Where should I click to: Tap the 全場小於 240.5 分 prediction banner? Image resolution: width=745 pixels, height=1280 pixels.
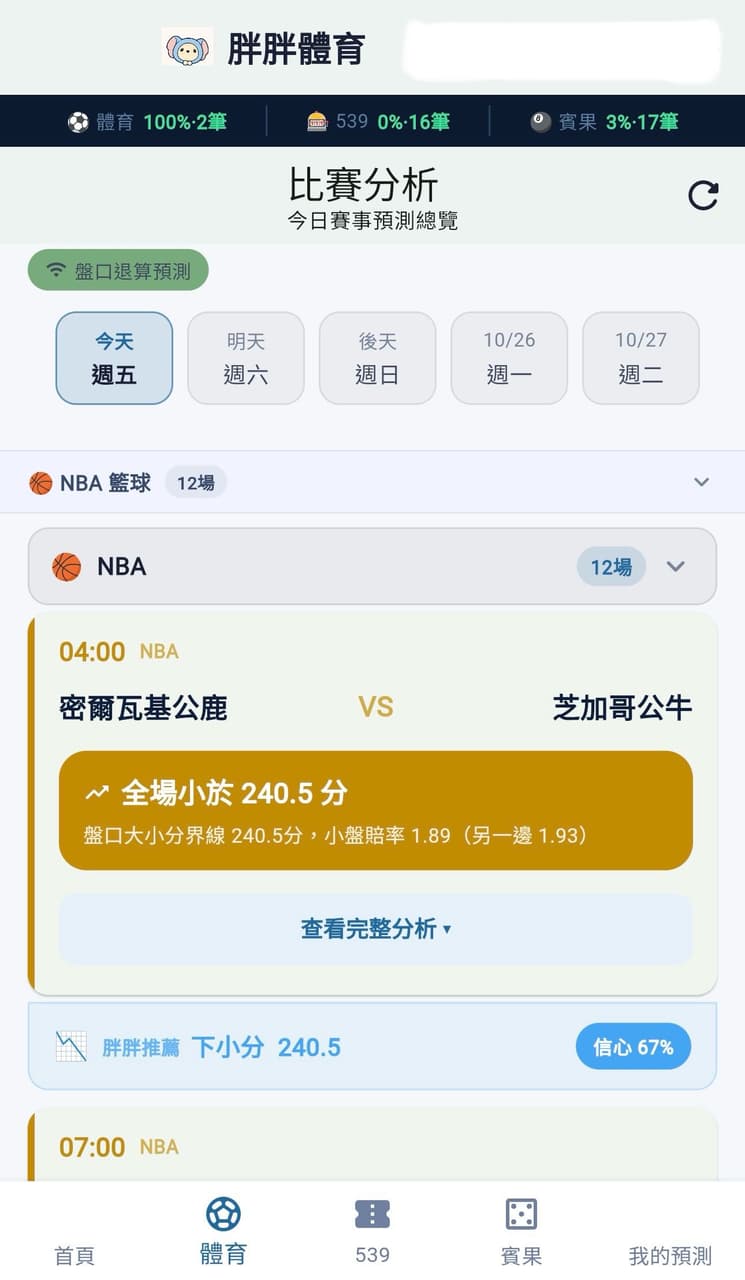point(376,811)
